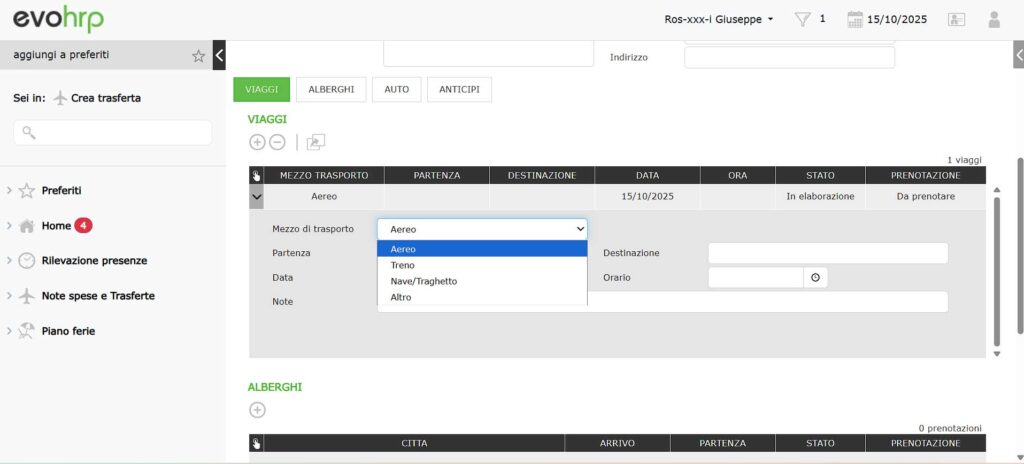The height and width of the screenshot is (464, 1024).
Task: Collapse the Aereo trip row chevron
Action: point(257,197)
